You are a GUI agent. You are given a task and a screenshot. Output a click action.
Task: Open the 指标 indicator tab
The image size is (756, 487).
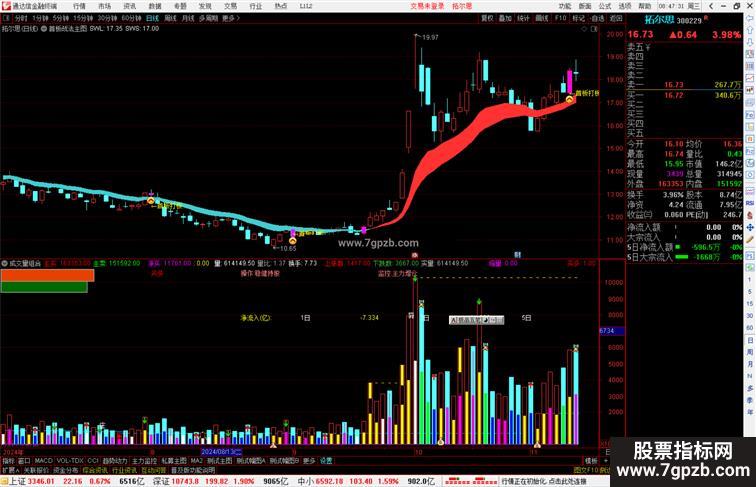tap(8, 461)
